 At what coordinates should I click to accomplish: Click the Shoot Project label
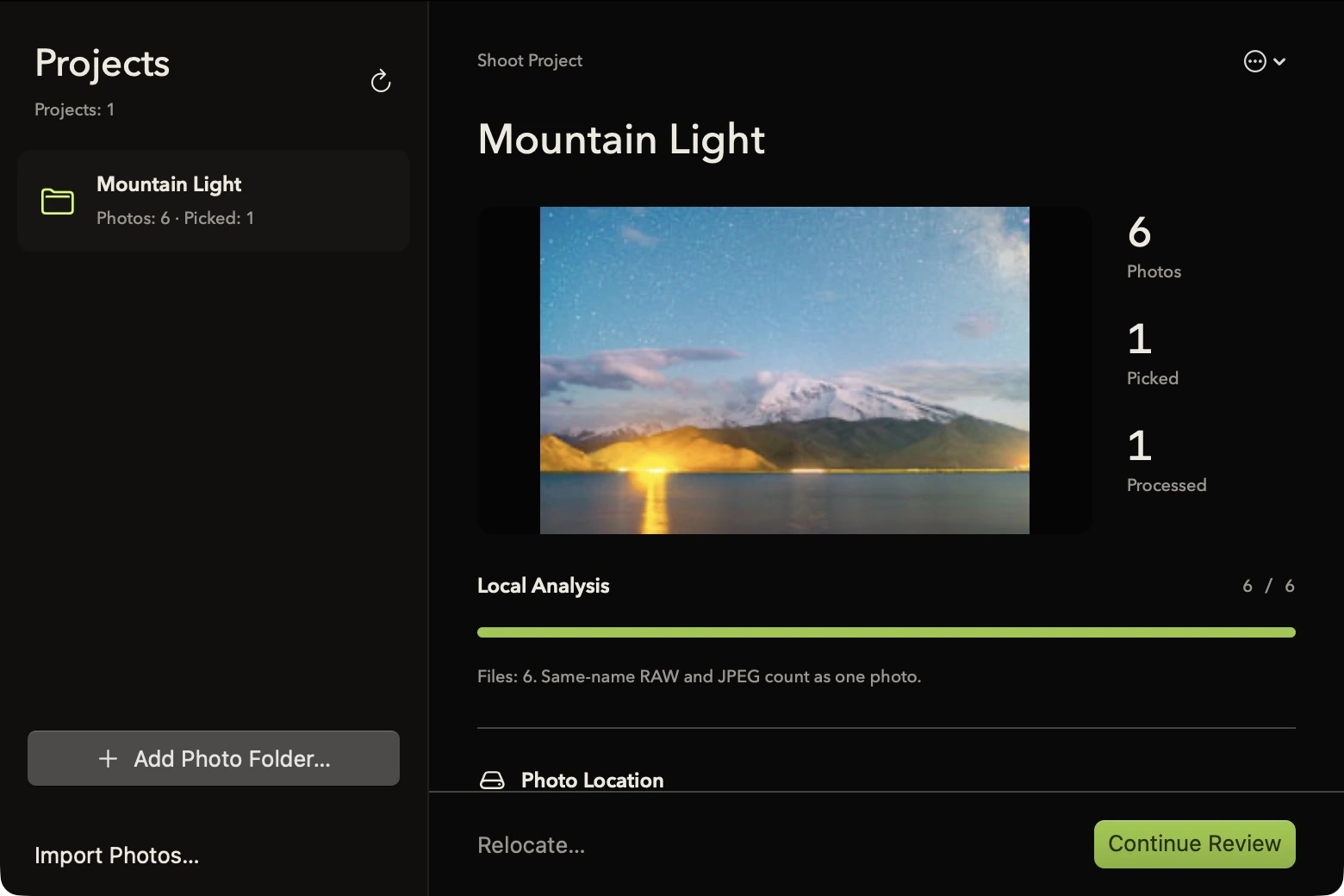click(530, 60)
